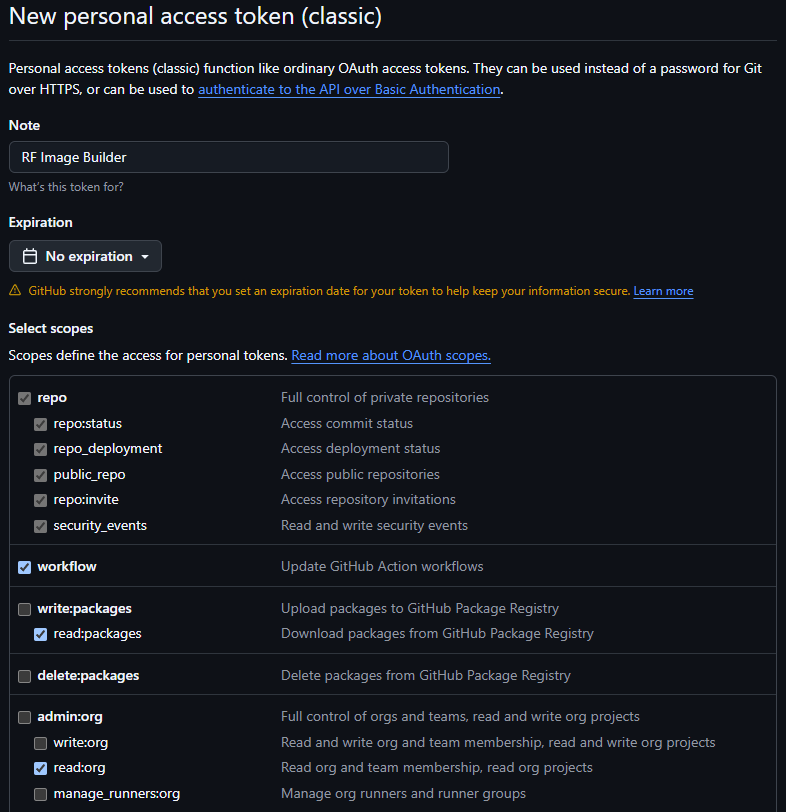Uncheck the read:packages scope
Image resolution: width=786 pixels, height=812 pixels.
[x=41, y=634]
